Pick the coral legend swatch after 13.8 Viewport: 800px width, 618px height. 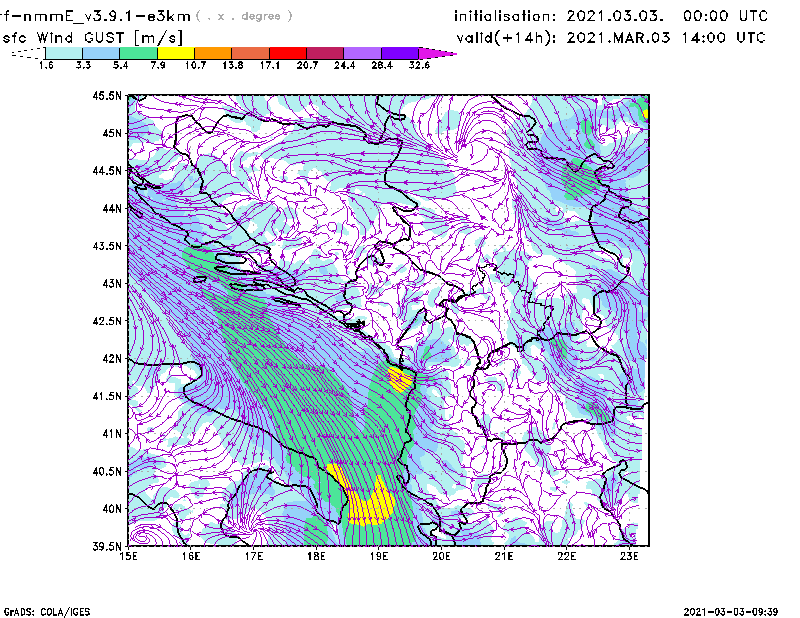pos(251,53)
